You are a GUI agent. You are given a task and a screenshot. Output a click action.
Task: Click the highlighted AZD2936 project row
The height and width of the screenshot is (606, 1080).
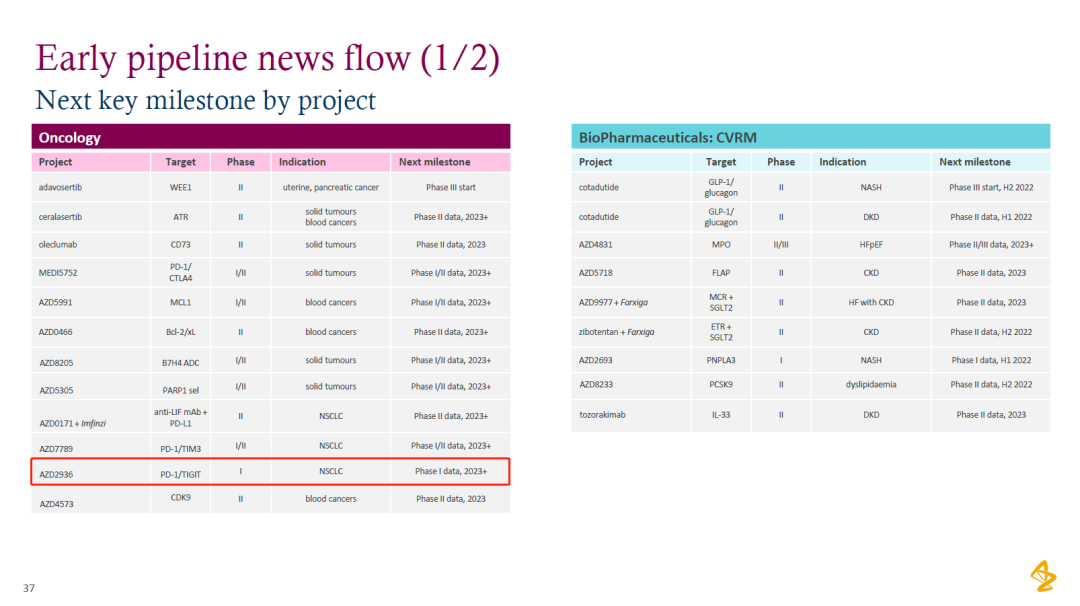(270, 471)
